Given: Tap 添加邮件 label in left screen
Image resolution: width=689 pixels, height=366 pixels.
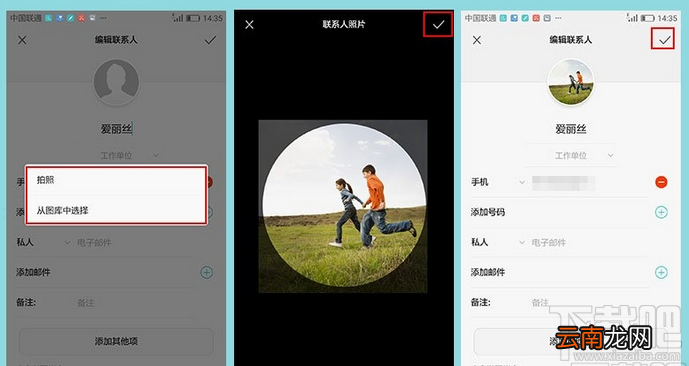Looking at the screenshot, I should (x=33, y=272).
